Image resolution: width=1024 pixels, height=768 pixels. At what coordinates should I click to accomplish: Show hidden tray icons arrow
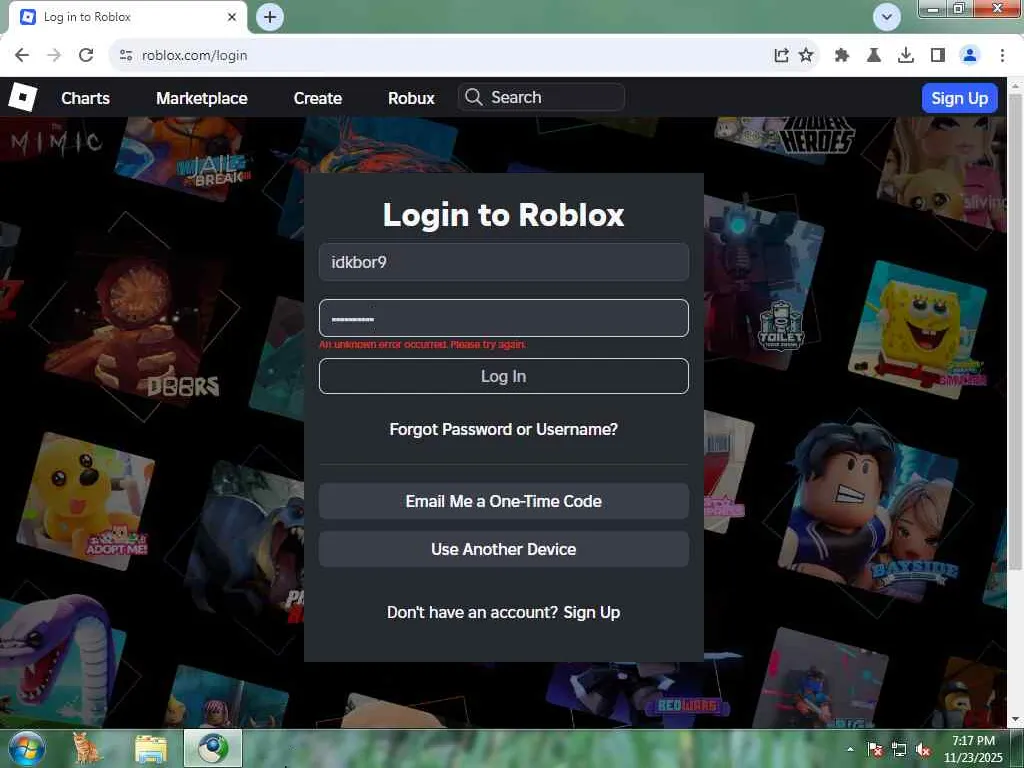850,750
